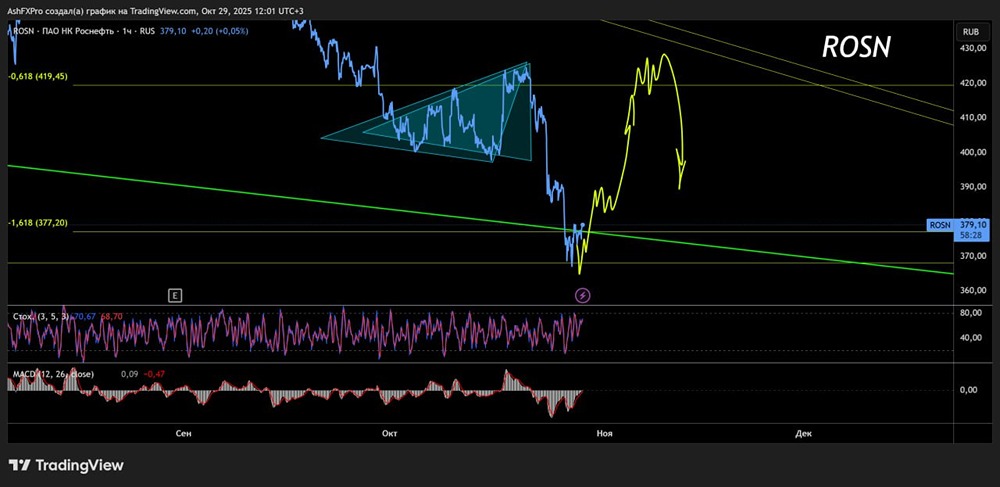Click the +0,20 (+0,05%) price change value
1000x487 pixels.
220,31
